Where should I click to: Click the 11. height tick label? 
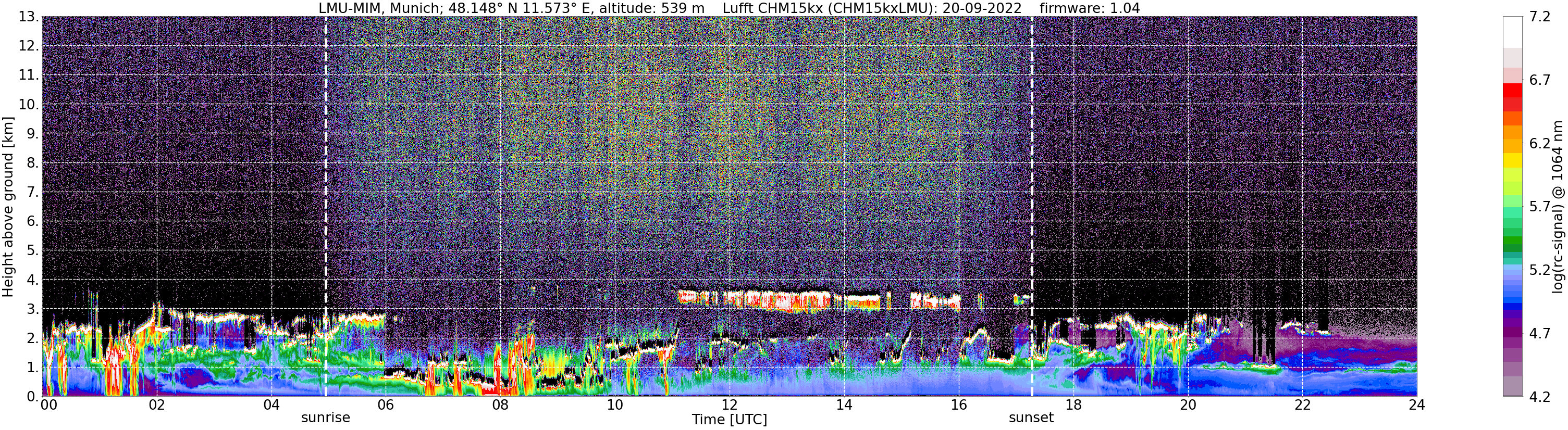[29, 75]
